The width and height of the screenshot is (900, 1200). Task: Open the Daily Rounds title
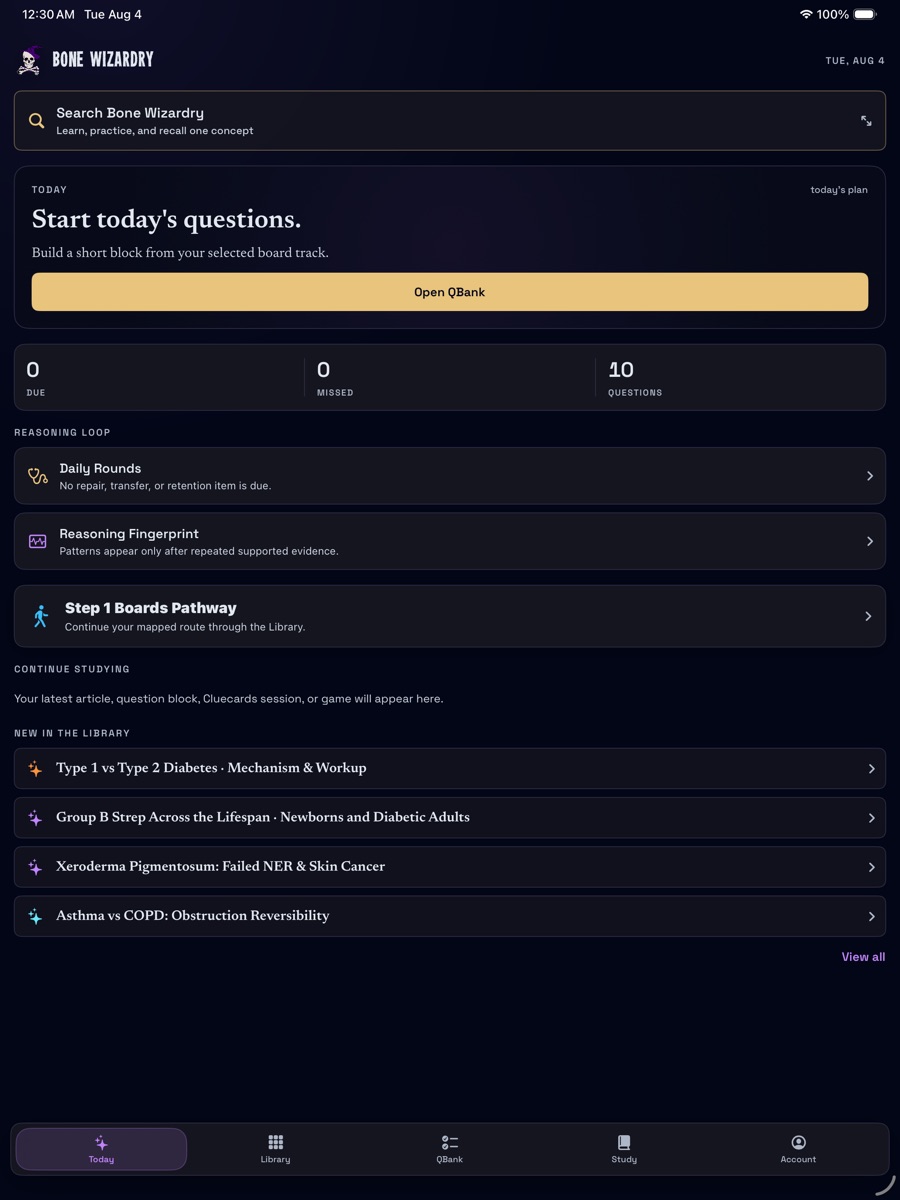pos(100,468)
